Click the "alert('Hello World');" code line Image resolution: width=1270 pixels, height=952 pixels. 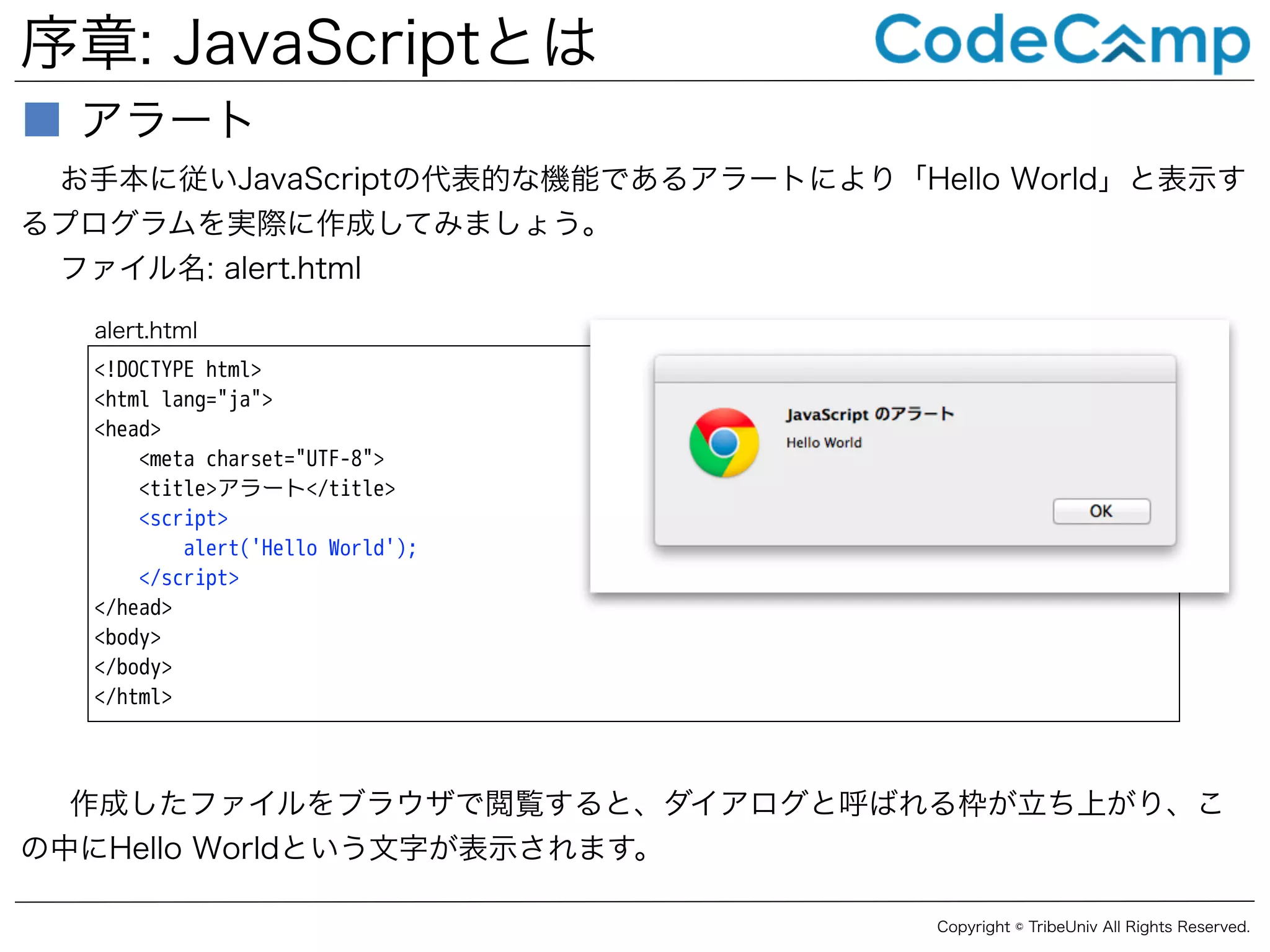coord(300,549)
